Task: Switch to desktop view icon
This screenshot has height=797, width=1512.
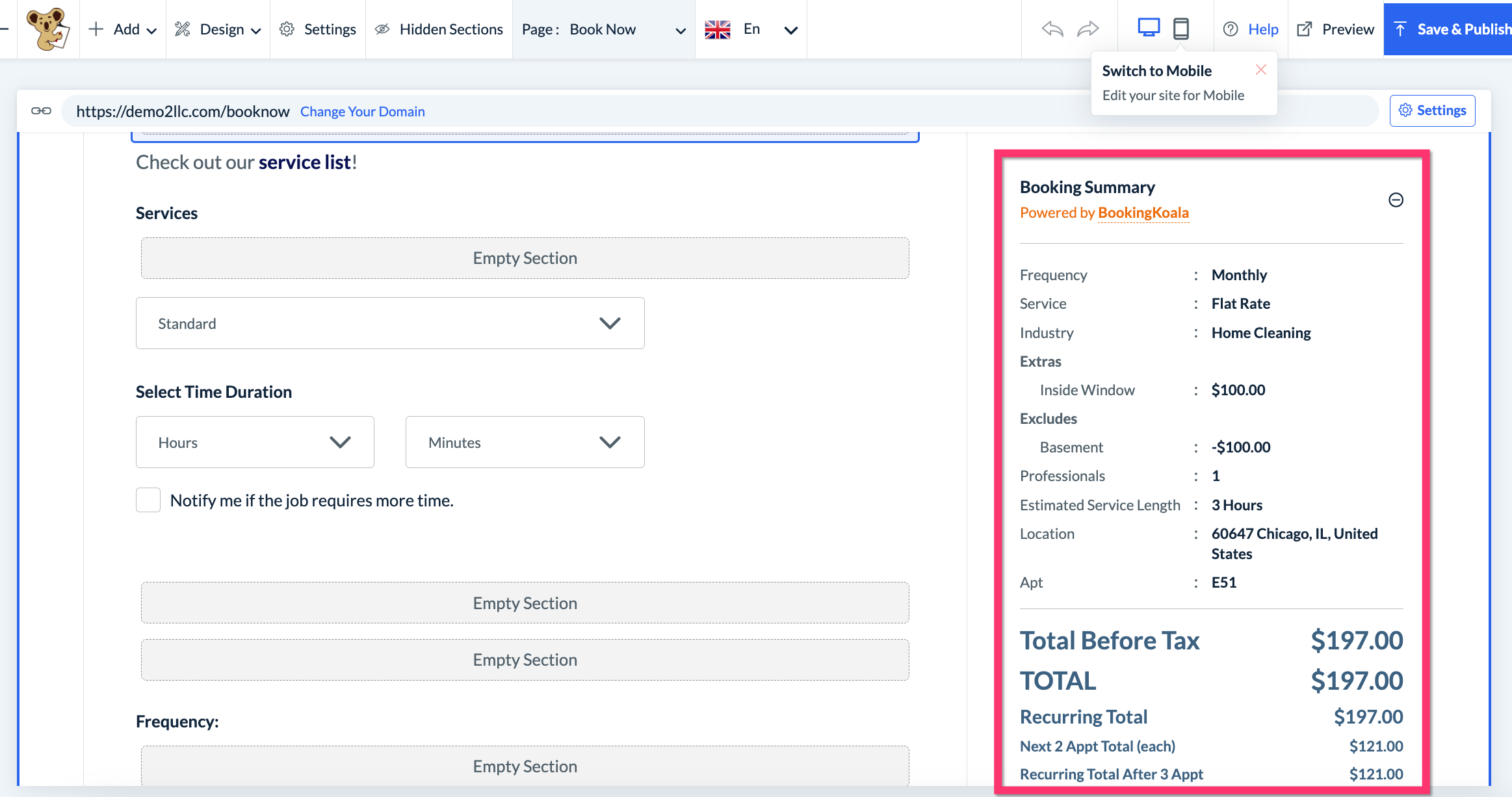Action: coord(1149,28)
